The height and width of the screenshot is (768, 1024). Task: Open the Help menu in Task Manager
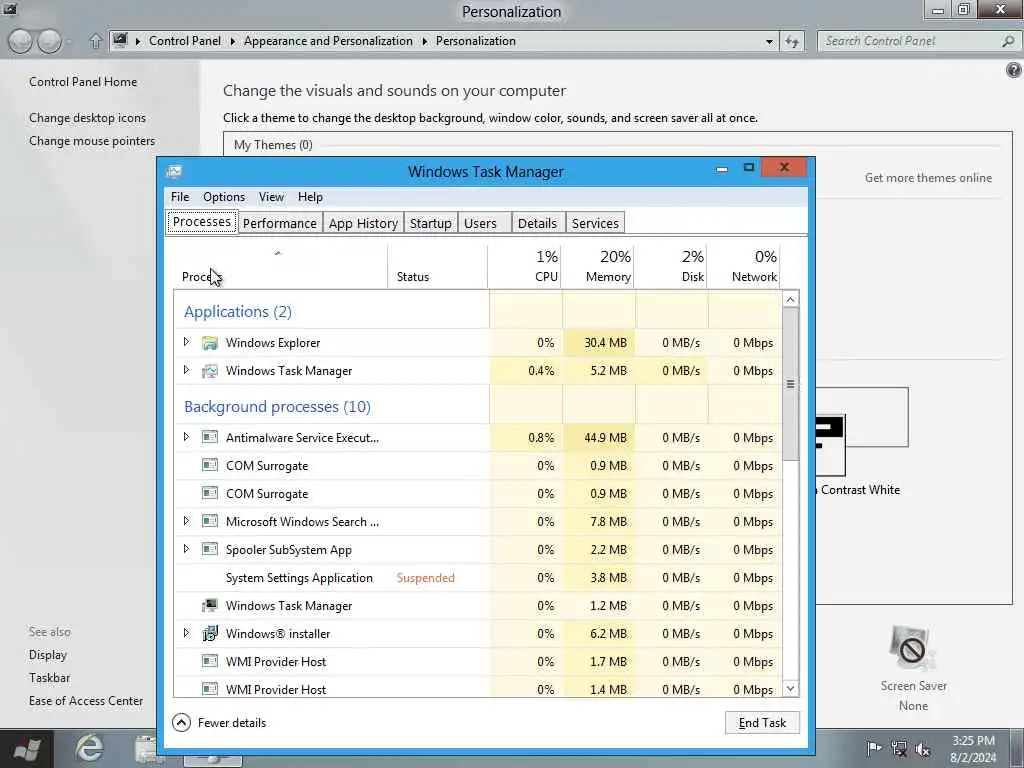310,197
